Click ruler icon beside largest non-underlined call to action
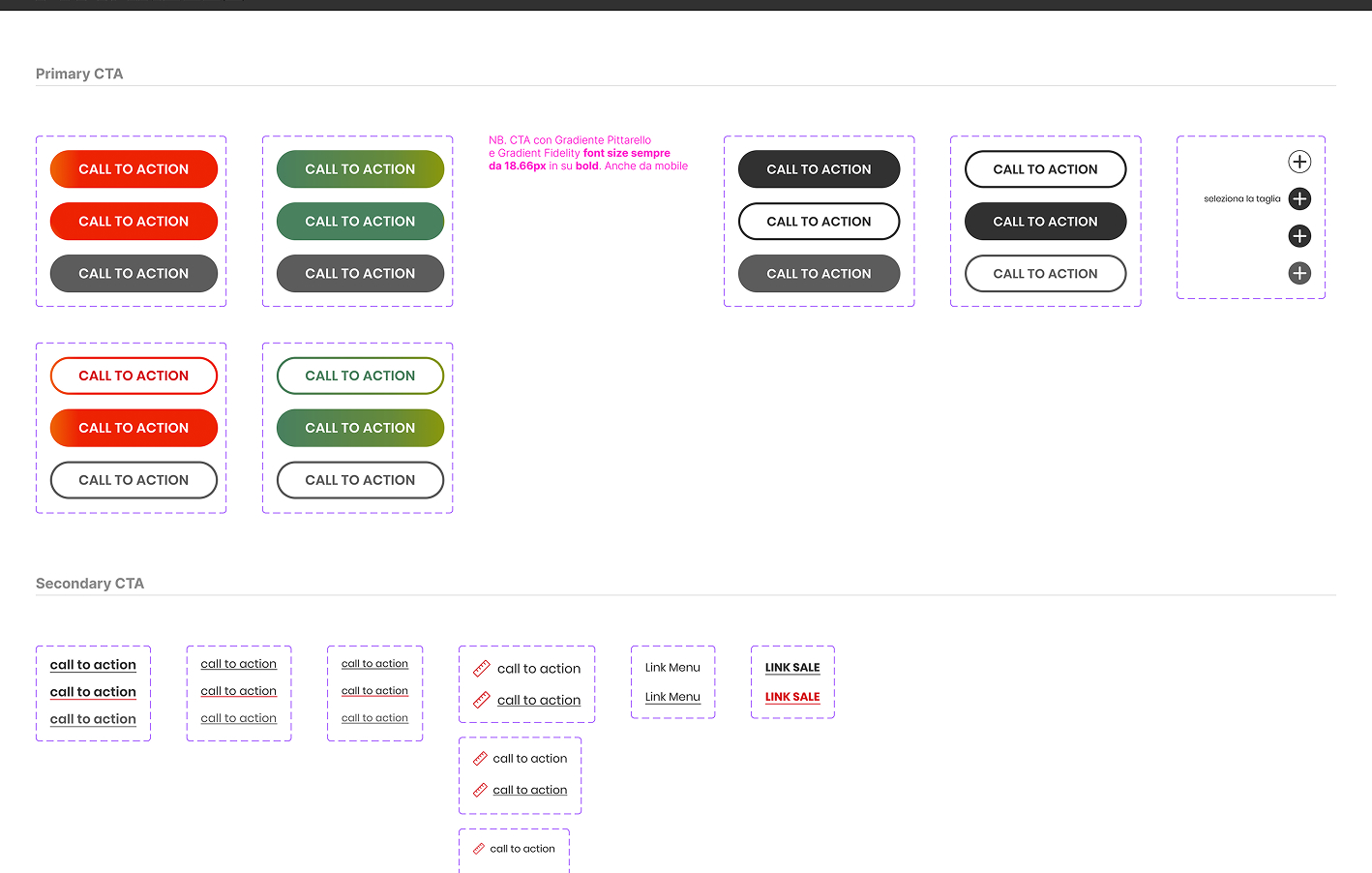The height and width of the screenshot is (873, 1372). coord(481,669)
